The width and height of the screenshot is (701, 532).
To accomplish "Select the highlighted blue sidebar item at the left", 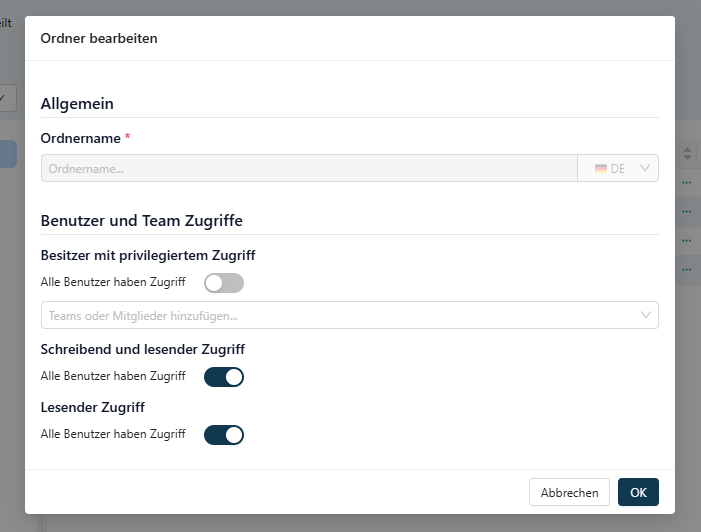I will (x=8, y=154).
